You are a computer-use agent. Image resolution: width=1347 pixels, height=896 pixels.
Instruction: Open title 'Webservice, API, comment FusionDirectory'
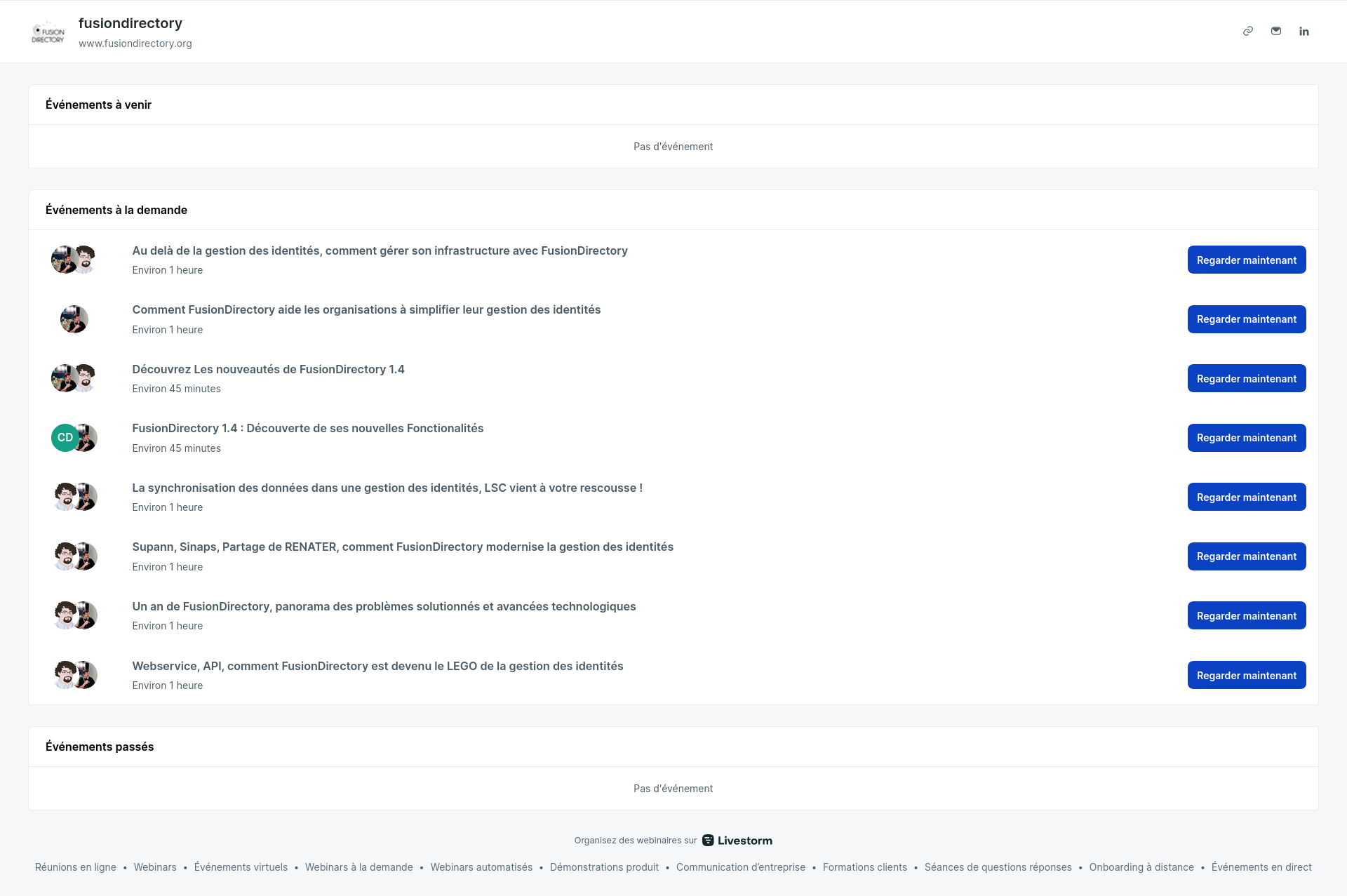[377, 666]
